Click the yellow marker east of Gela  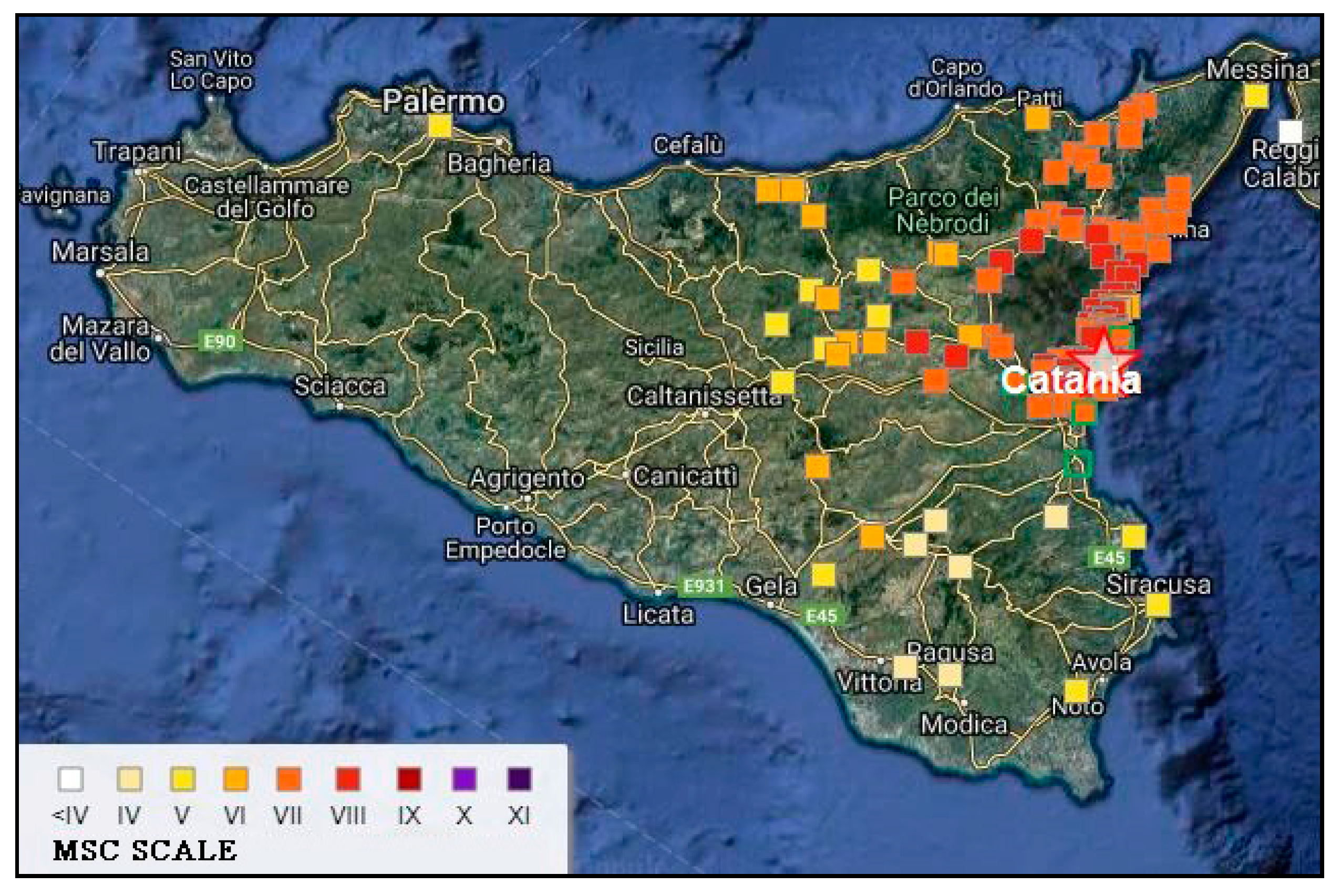[x=824, y=575]
